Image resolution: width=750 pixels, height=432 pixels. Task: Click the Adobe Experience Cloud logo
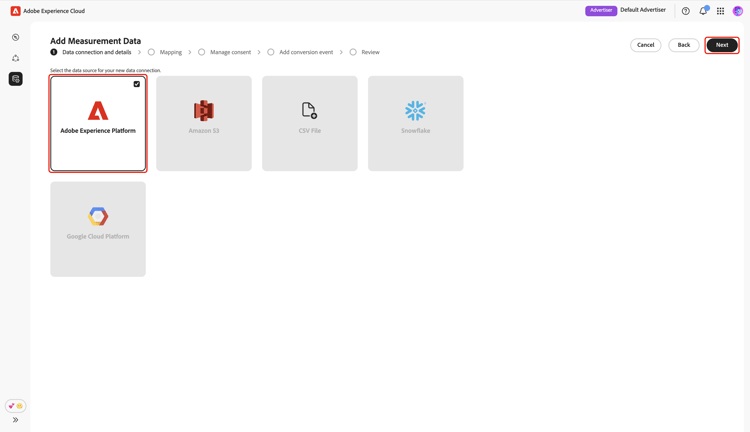pos(15,11)
